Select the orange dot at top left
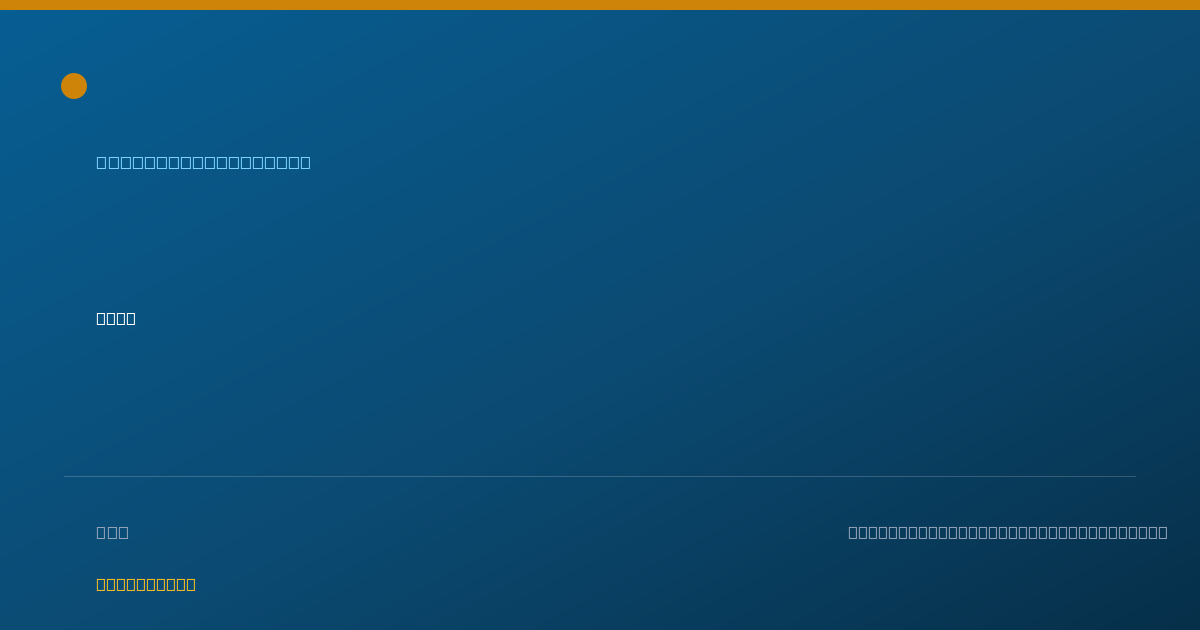This screenshot has width=1200, height=630. (74, 86)
